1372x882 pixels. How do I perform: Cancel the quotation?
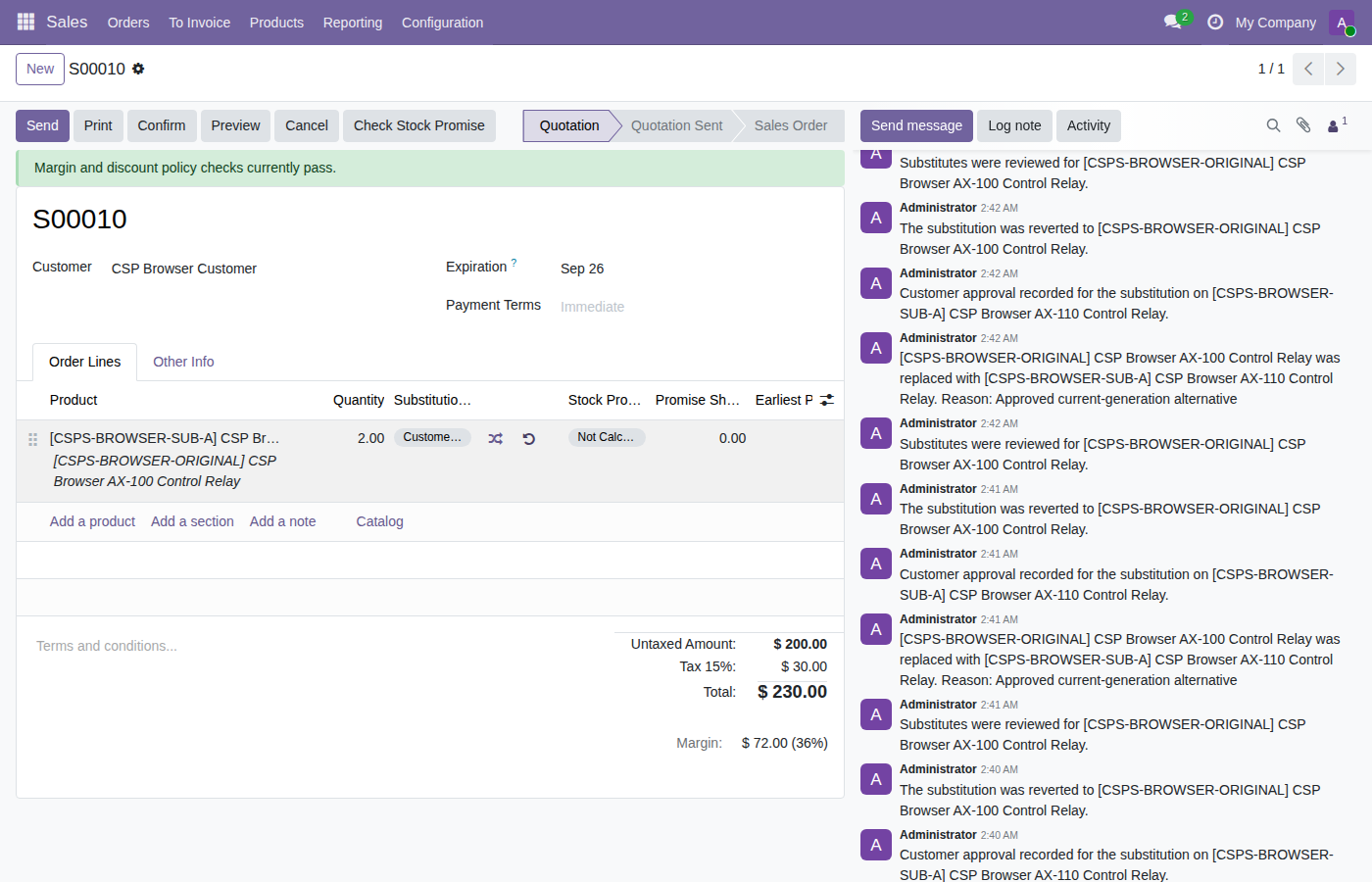point(307,125)
